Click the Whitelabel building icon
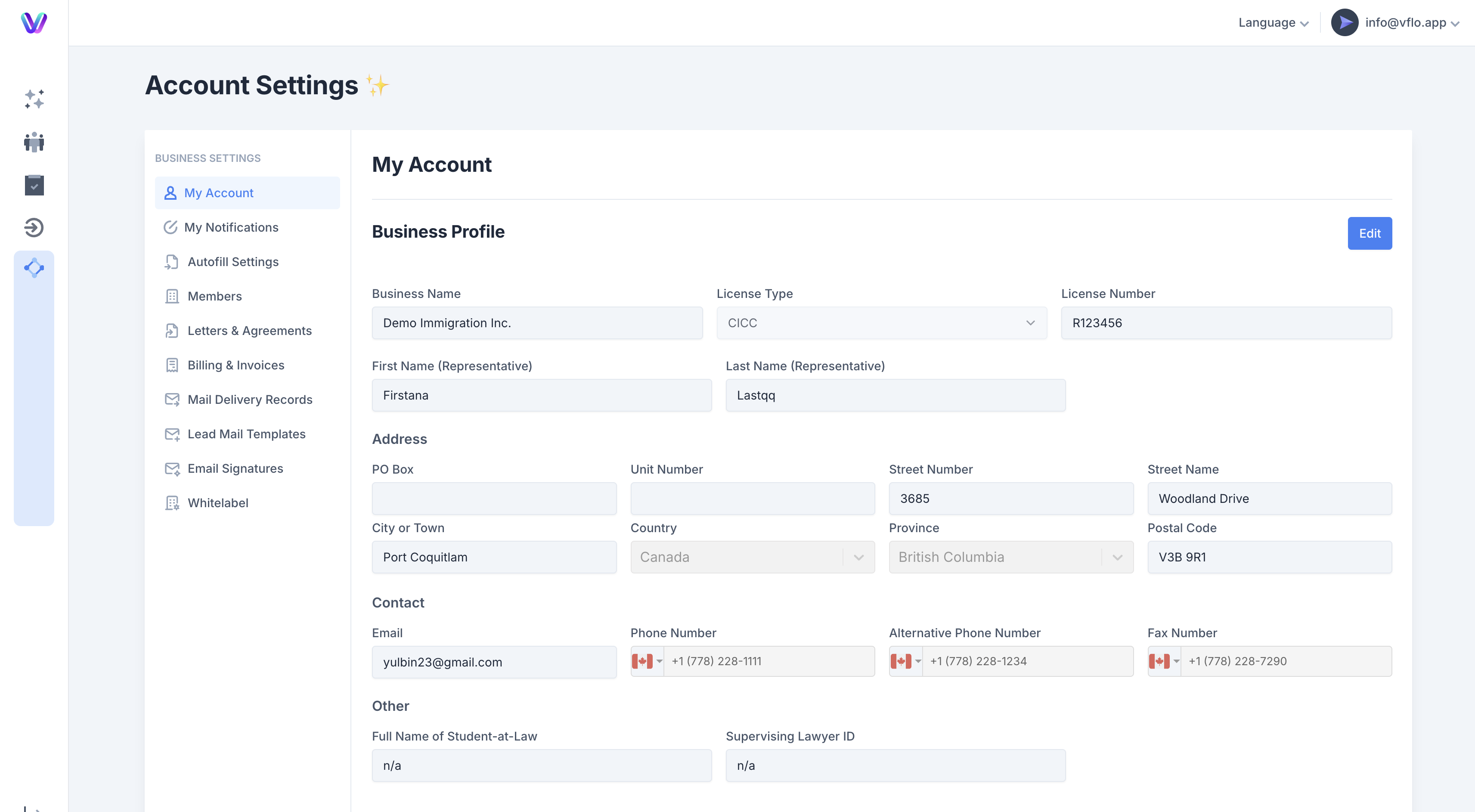Viewport: 1475px width, 812px height. 172,503
